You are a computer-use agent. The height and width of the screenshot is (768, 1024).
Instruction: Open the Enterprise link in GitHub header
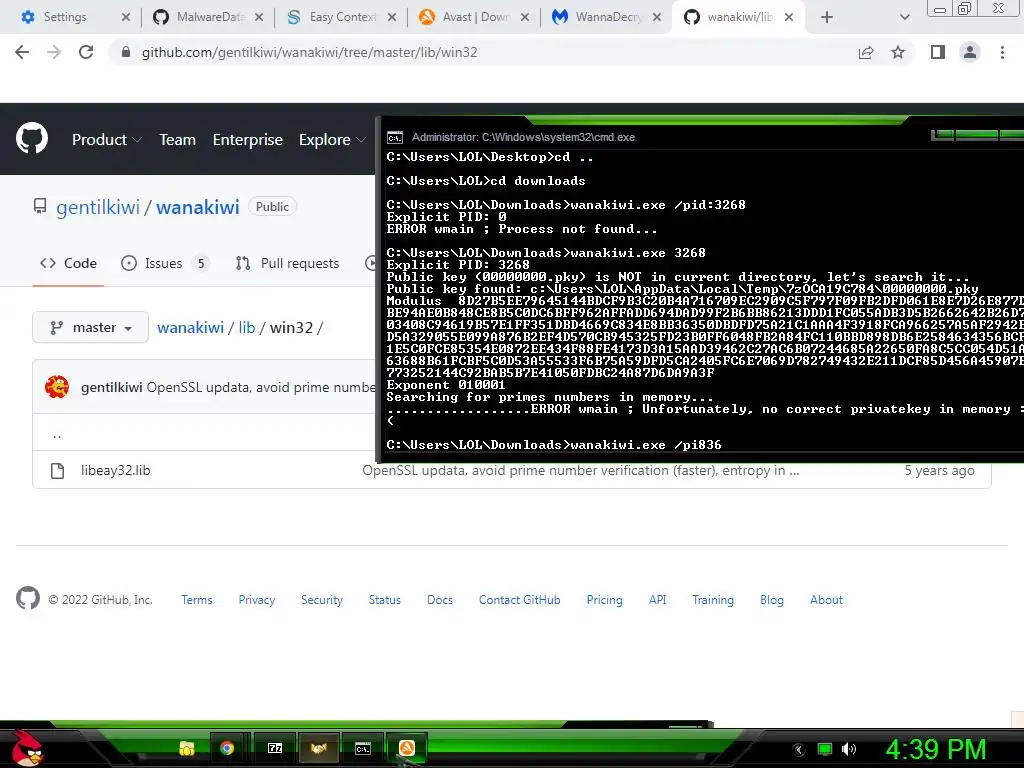pos(248,140)
